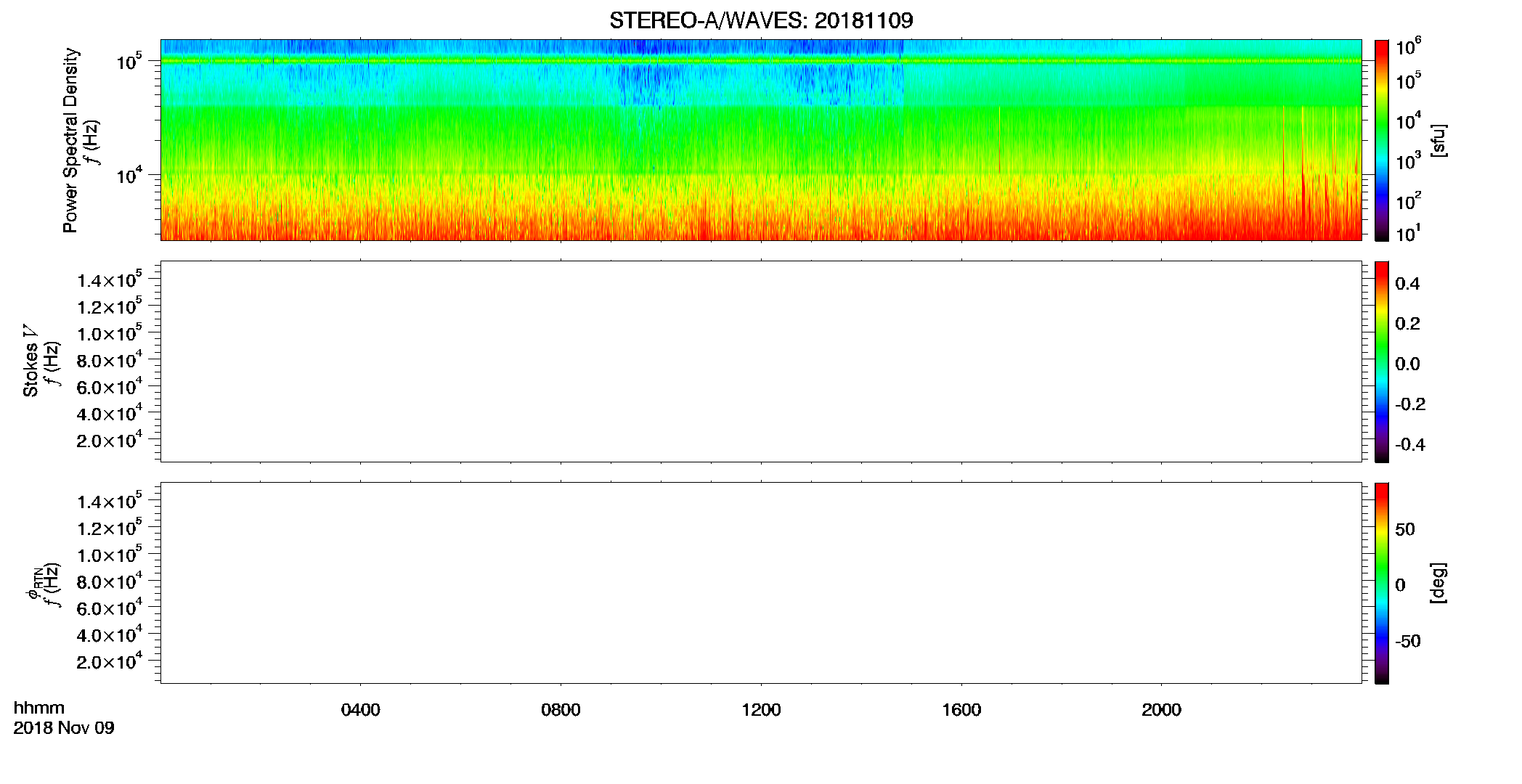Viewport: 1522px width, 784px height.
Task: Click the 1200 time axis label
Action: point(761,710)
